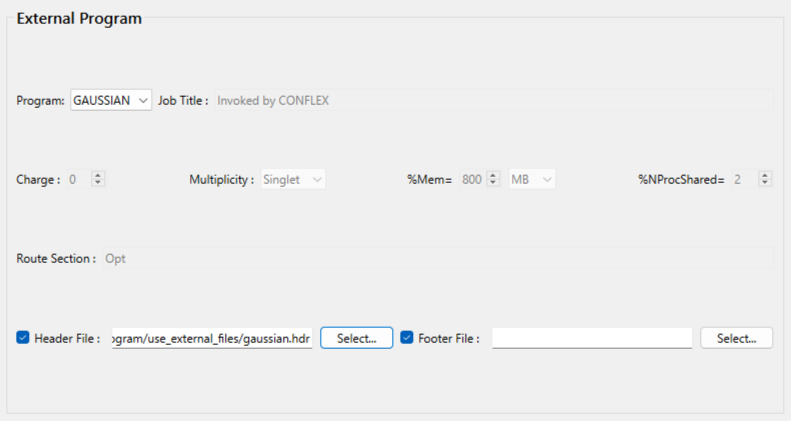Screen dimensions: 791x421
Task: Click the %NProcShared value box showing 2
Action: coord(742,179)
